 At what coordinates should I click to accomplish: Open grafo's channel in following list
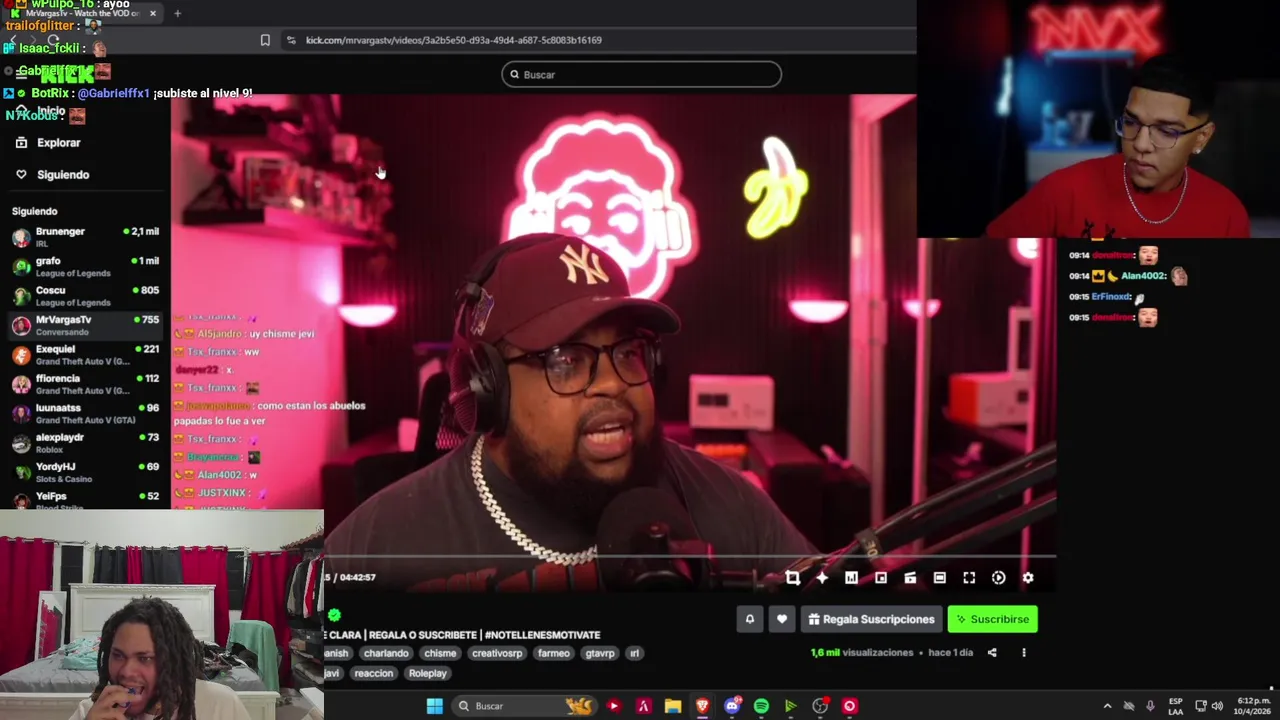coord(85,266)
